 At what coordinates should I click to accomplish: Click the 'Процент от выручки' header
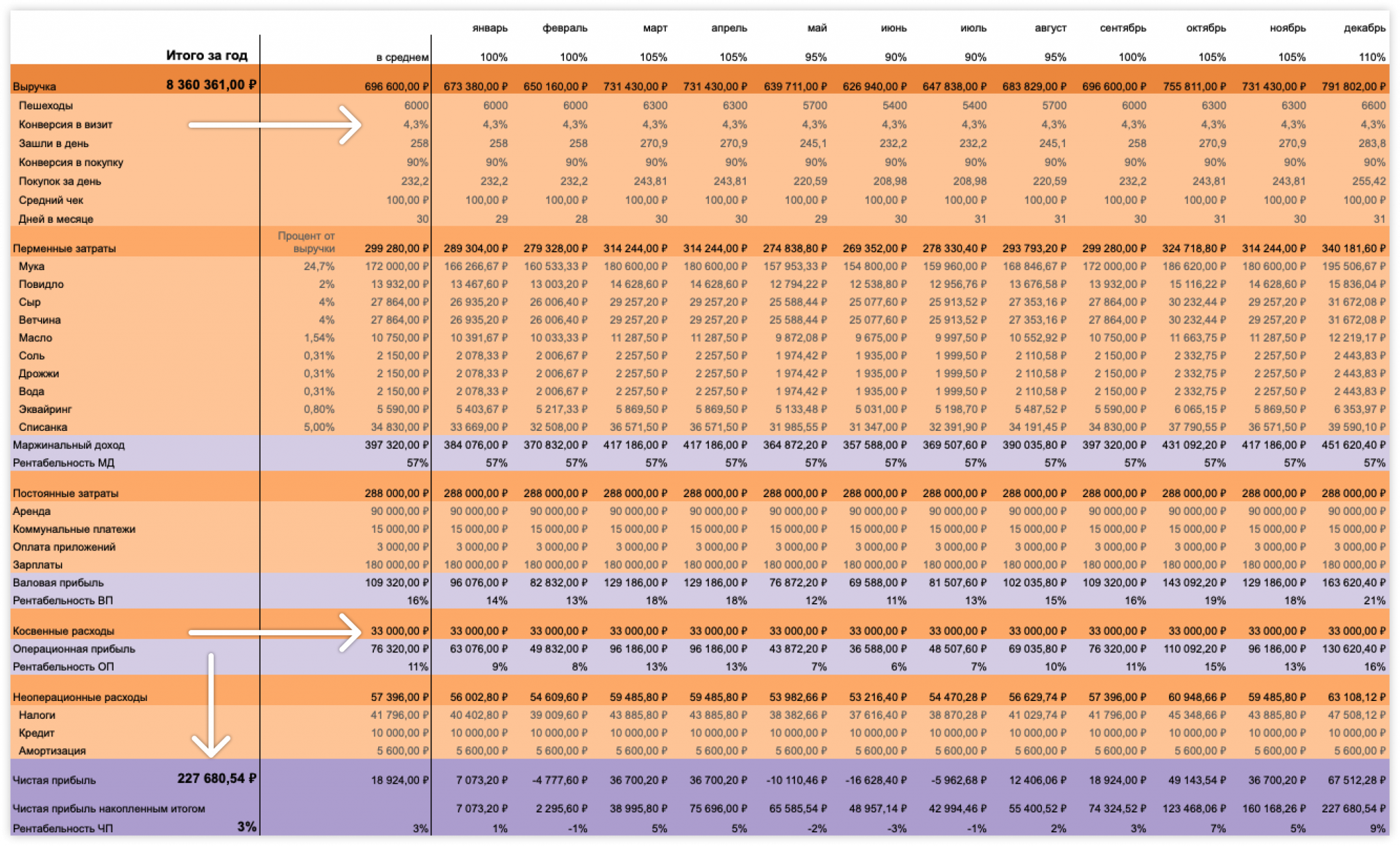(x=306, y=242)
